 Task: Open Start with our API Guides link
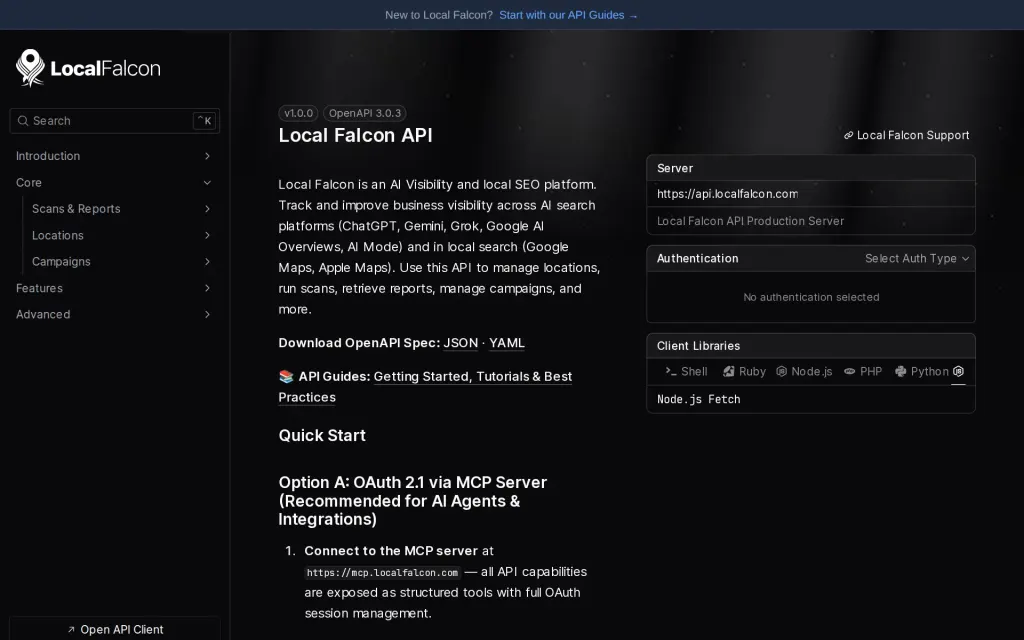(568, 15)
